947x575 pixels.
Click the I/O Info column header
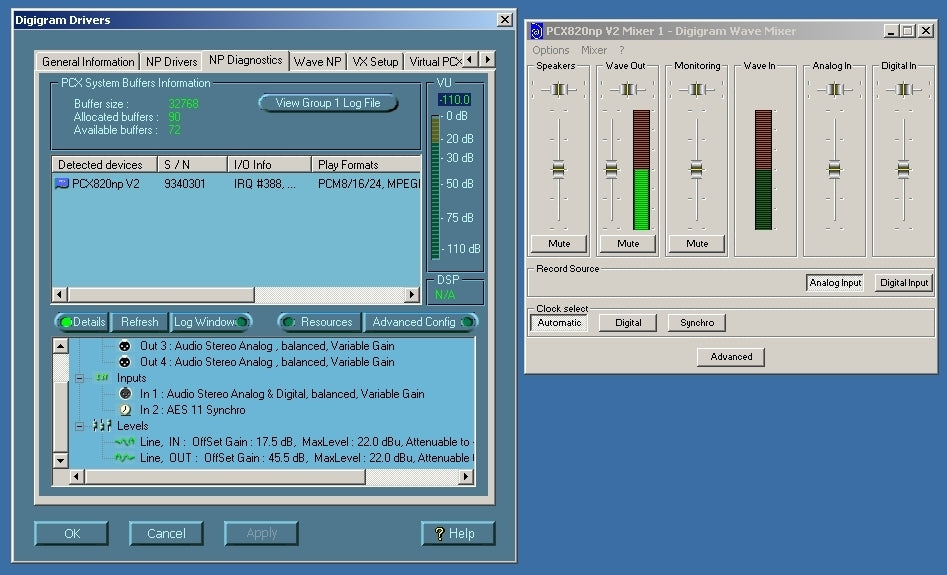tap(269, 164)
